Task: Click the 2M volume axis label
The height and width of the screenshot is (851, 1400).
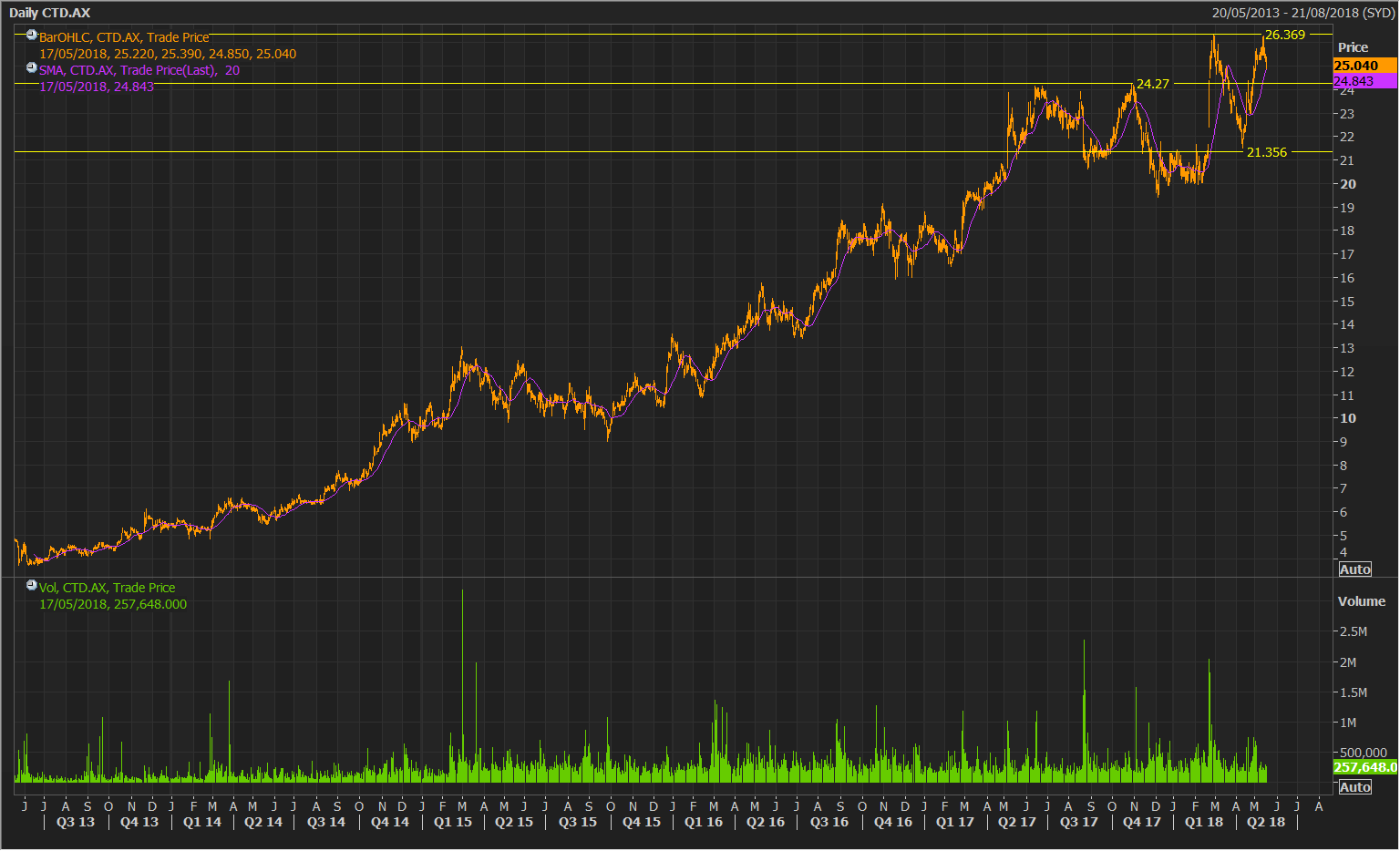Action: tap(1348, 662)
